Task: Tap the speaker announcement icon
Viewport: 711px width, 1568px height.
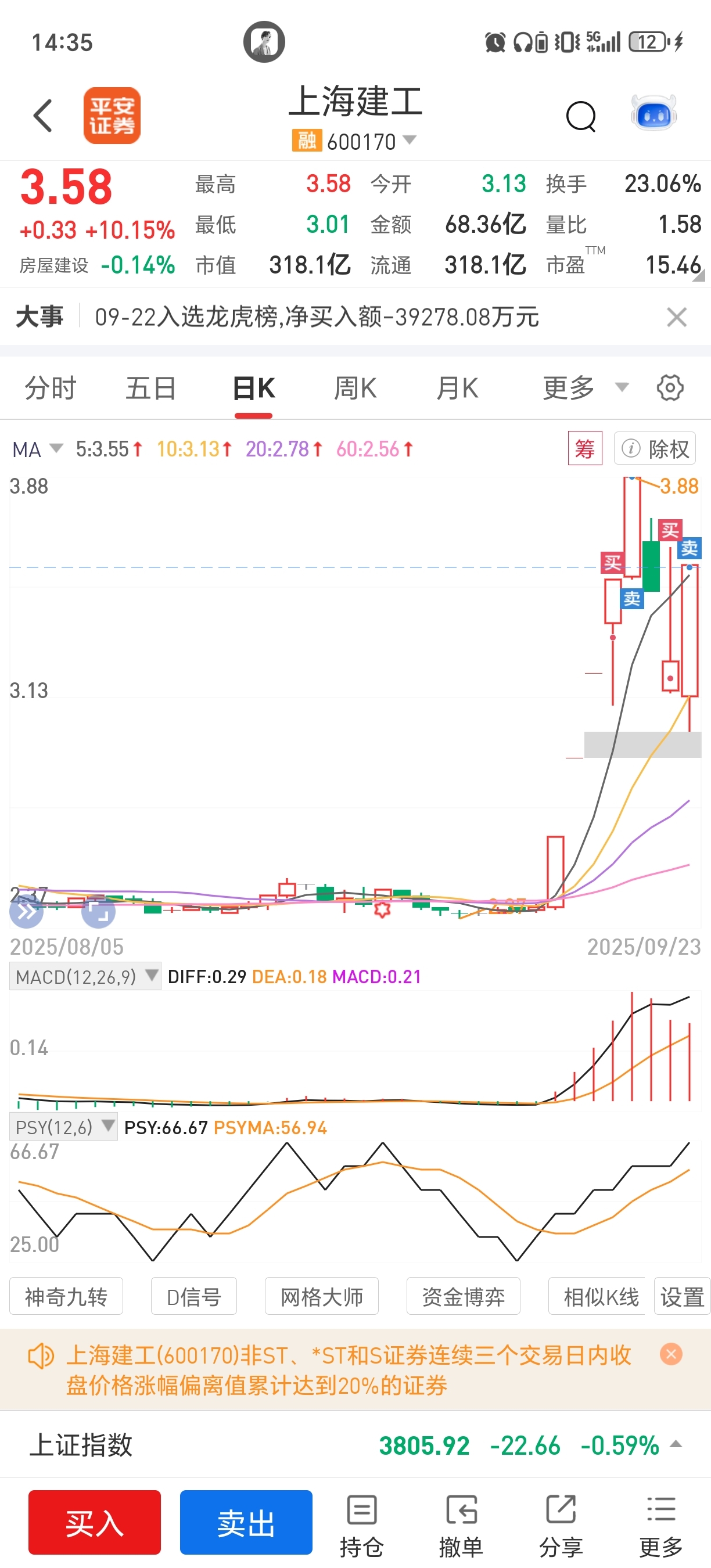Action: (41, 1357)
